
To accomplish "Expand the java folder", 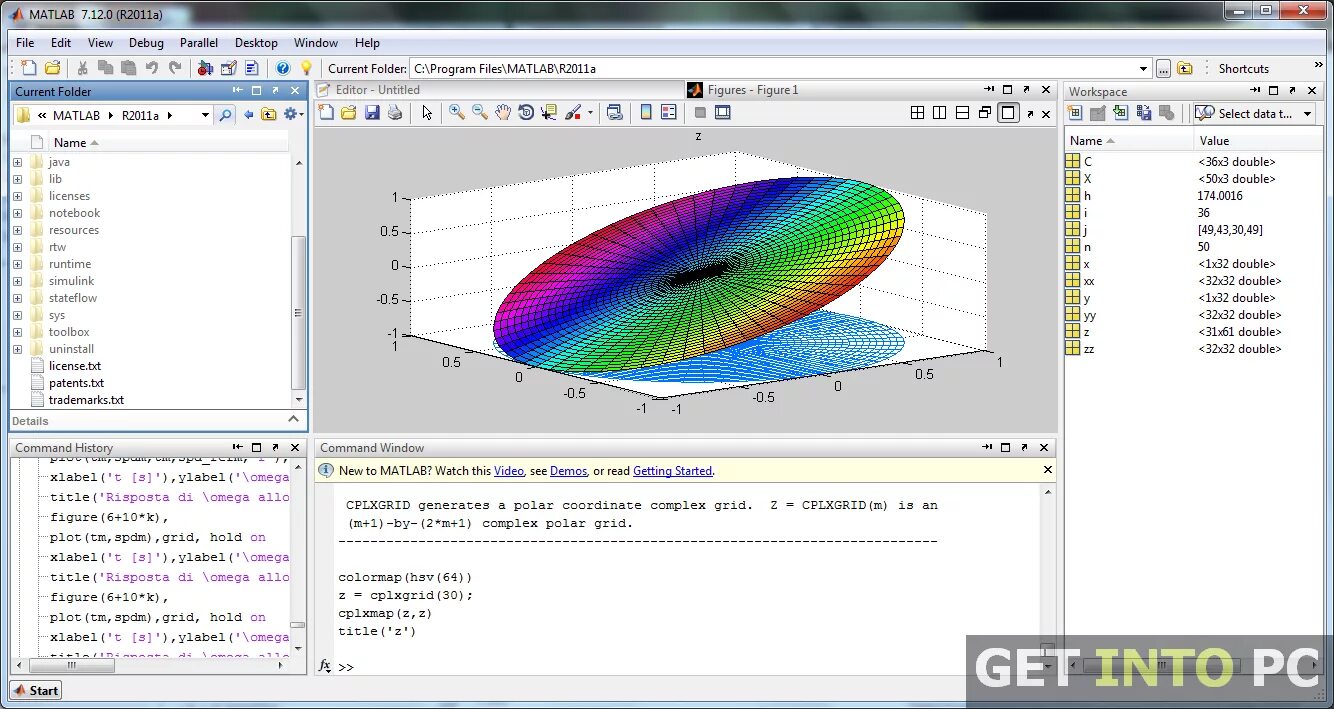I will click(17, 162).
